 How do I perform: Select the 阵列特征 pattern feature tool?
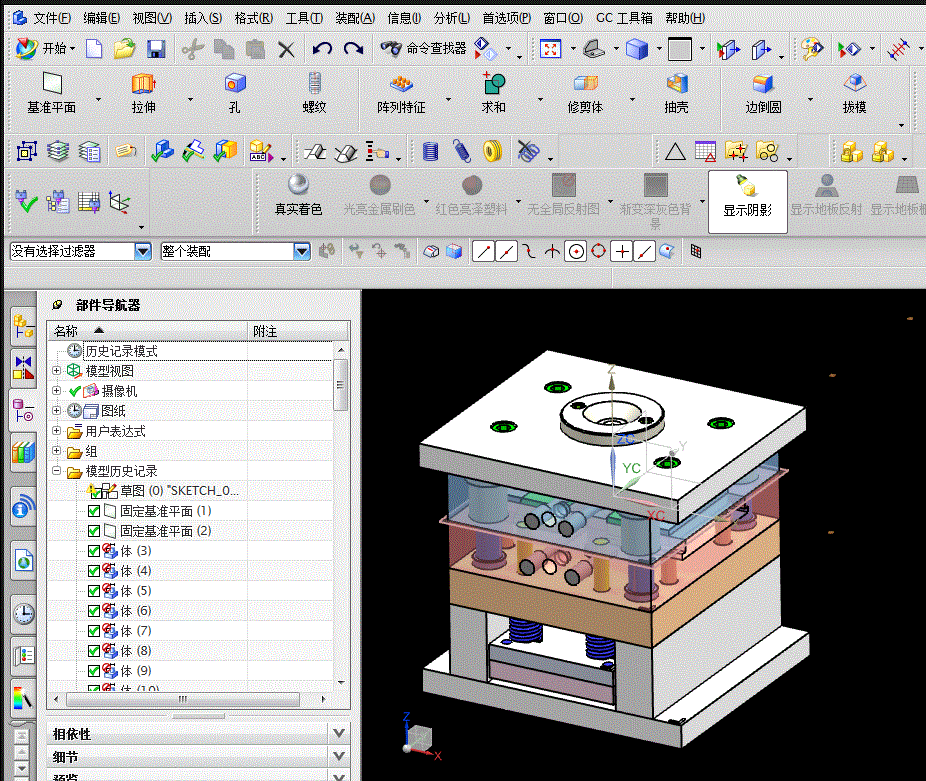pyautogui.click(x=401, y=93)
